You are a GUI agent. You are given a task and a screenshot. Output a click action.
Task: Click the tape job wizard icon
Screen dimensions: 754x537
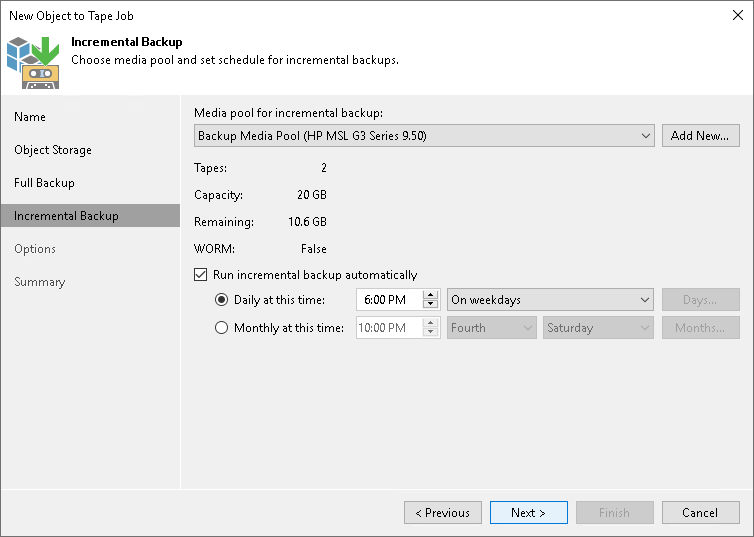pos(33,62)
